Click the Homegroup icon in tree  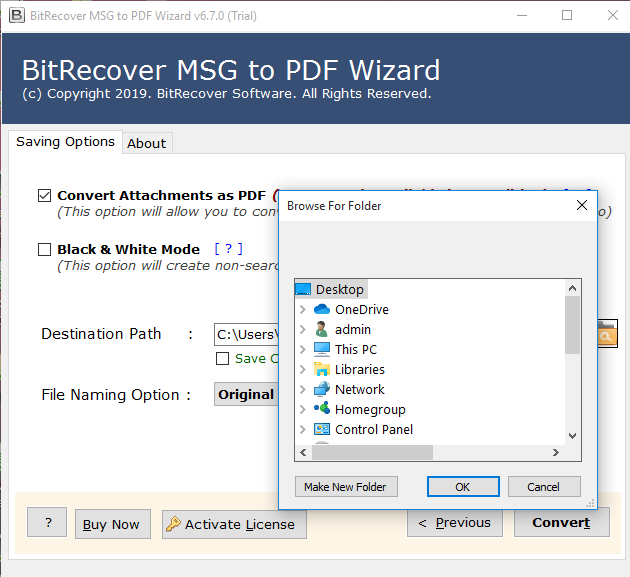pyautogui.click(x=321, y=409)
